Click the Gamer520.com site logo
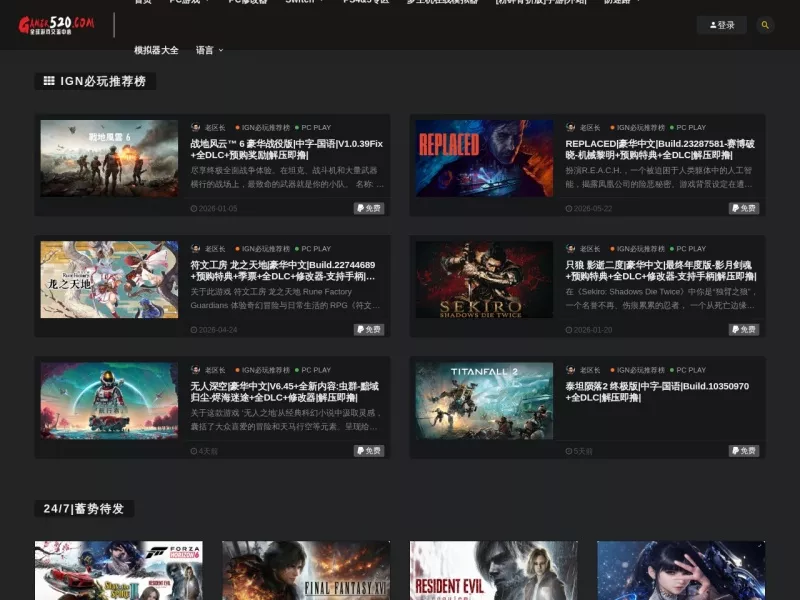 pyautogui.click(x=56, y=25)
